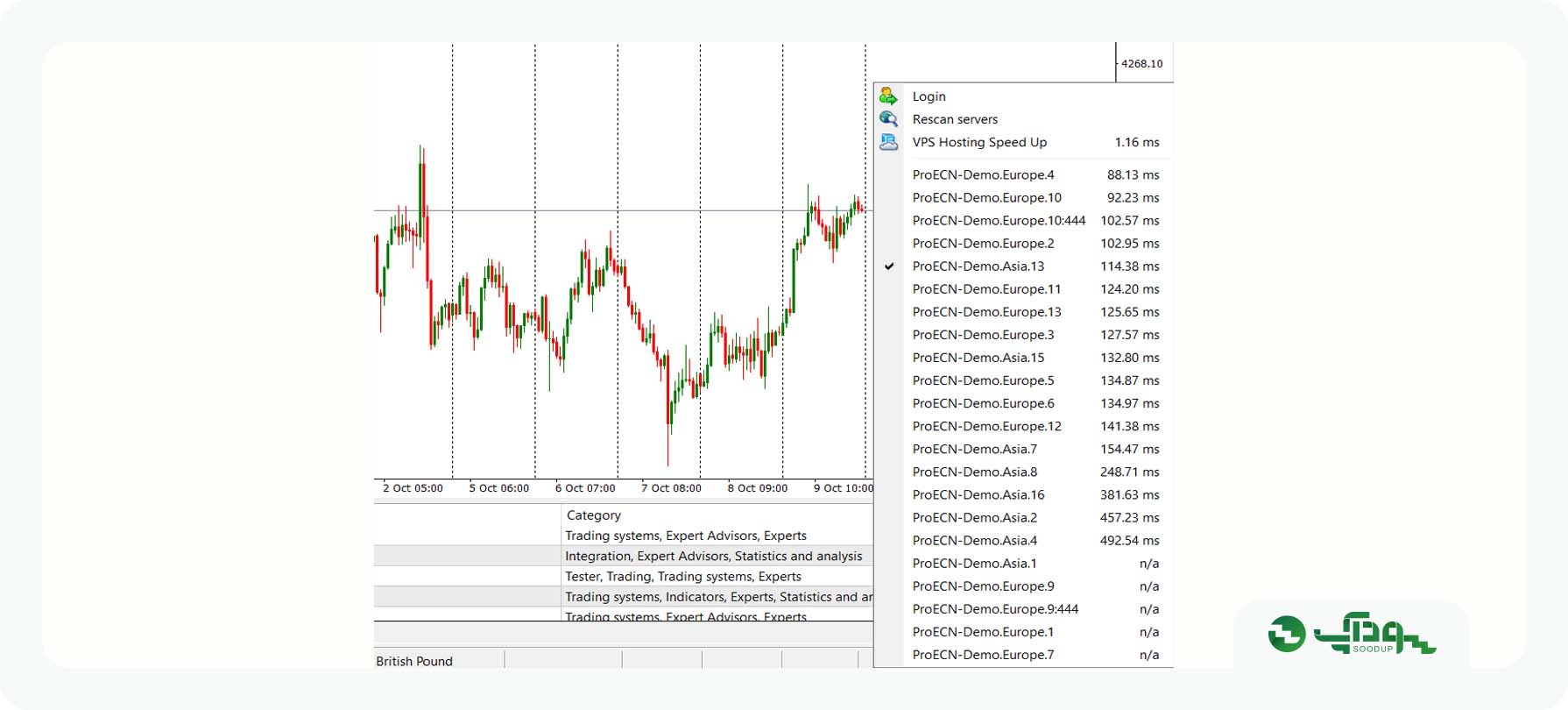Click the Rescan servers magnifier icon
The height and width of the screenshot is (710, 1568).
click(x=888, y=119)
